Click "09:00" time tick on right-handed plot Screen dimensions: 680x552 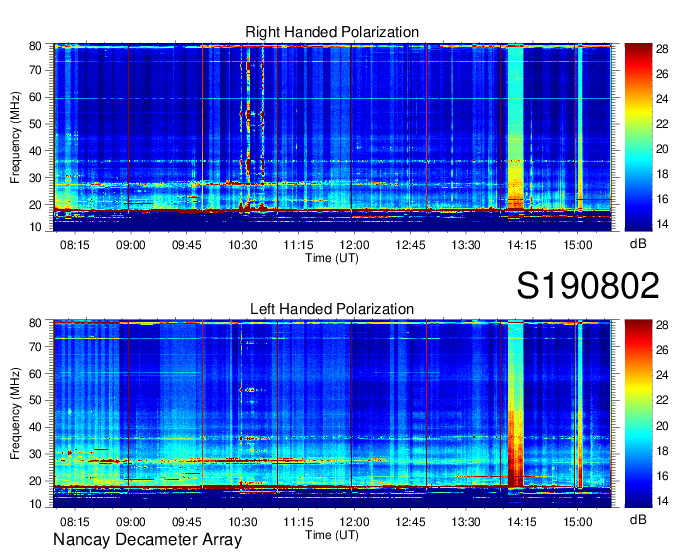click(x=131, y=245)
